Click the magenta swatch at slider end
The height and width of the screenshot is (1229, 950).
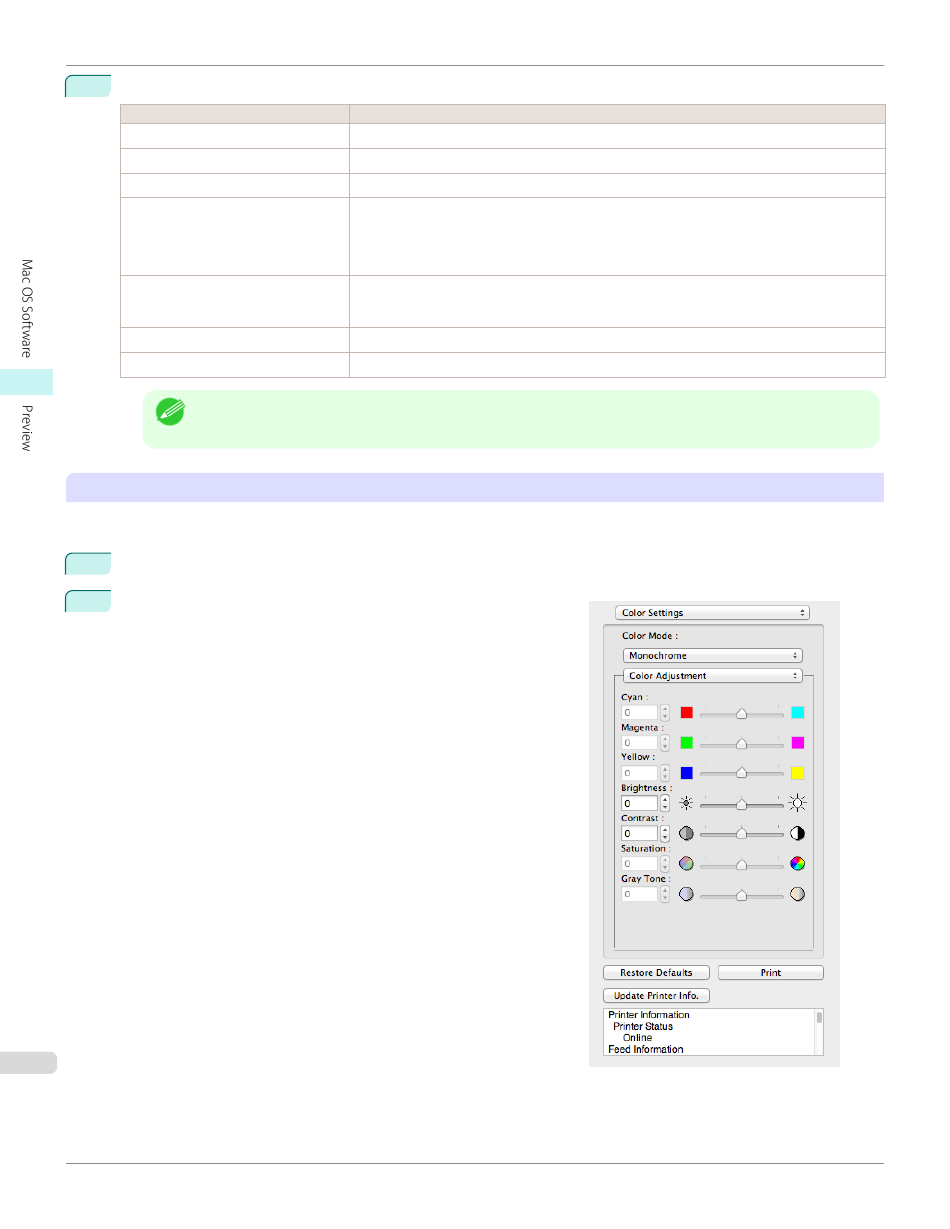click(x=798, y=743)
